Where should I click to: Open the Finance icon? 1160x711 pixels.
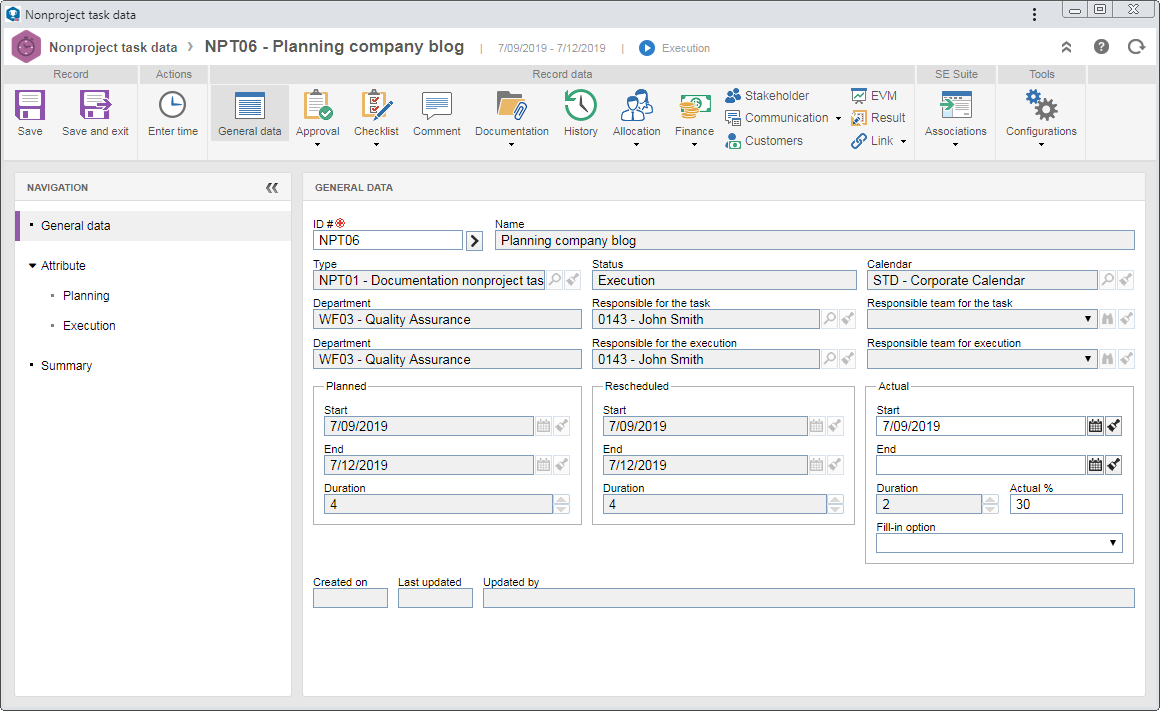tap(695, 107)
